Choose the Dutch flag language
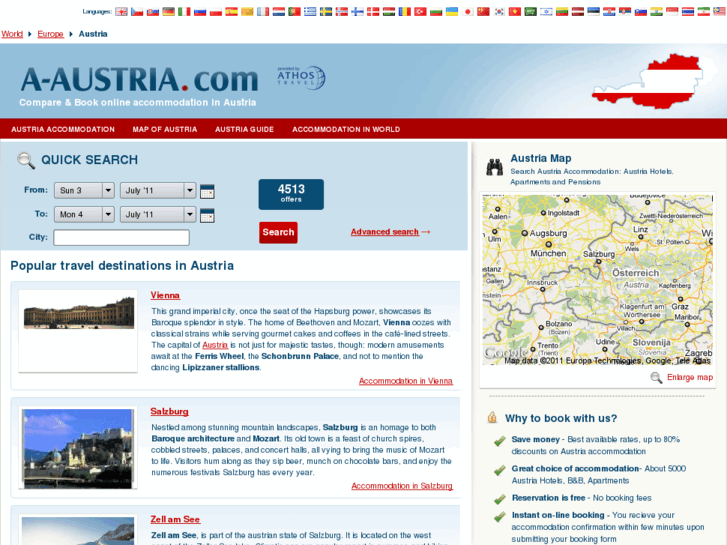727x545 pixels. tap(279, 12)
